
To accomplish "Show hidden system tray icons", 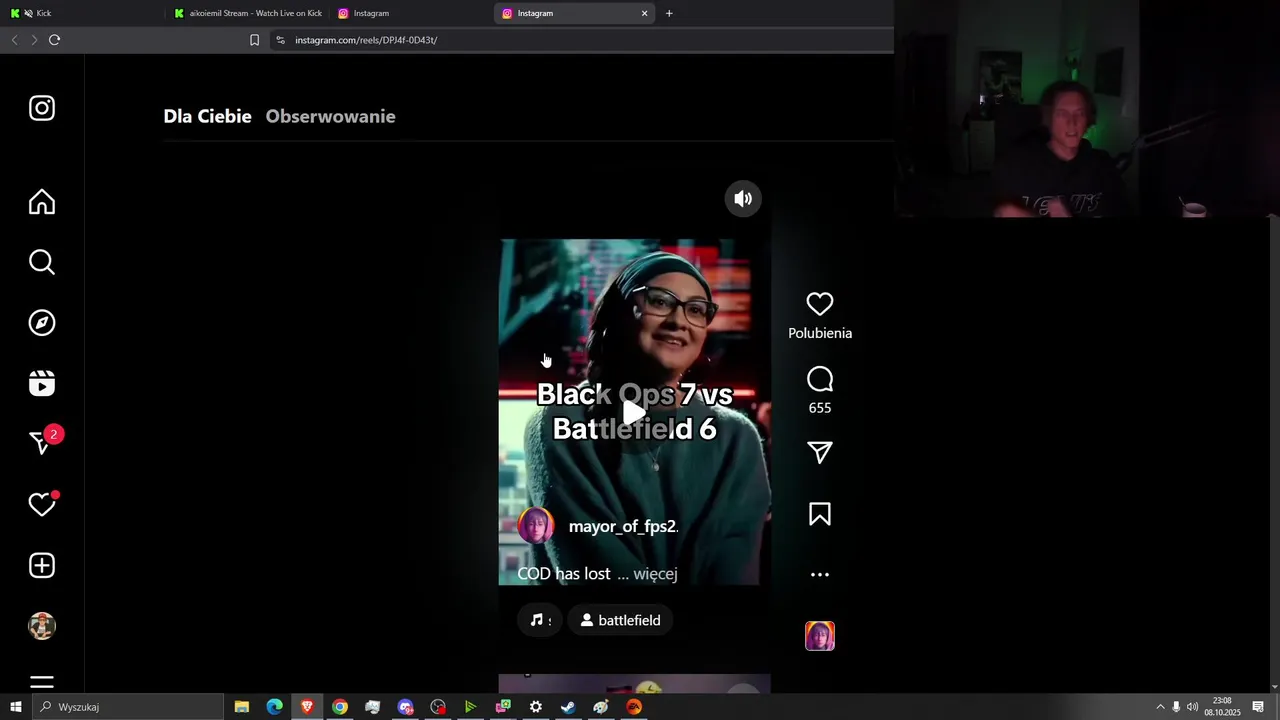I will coord(1160,707).
